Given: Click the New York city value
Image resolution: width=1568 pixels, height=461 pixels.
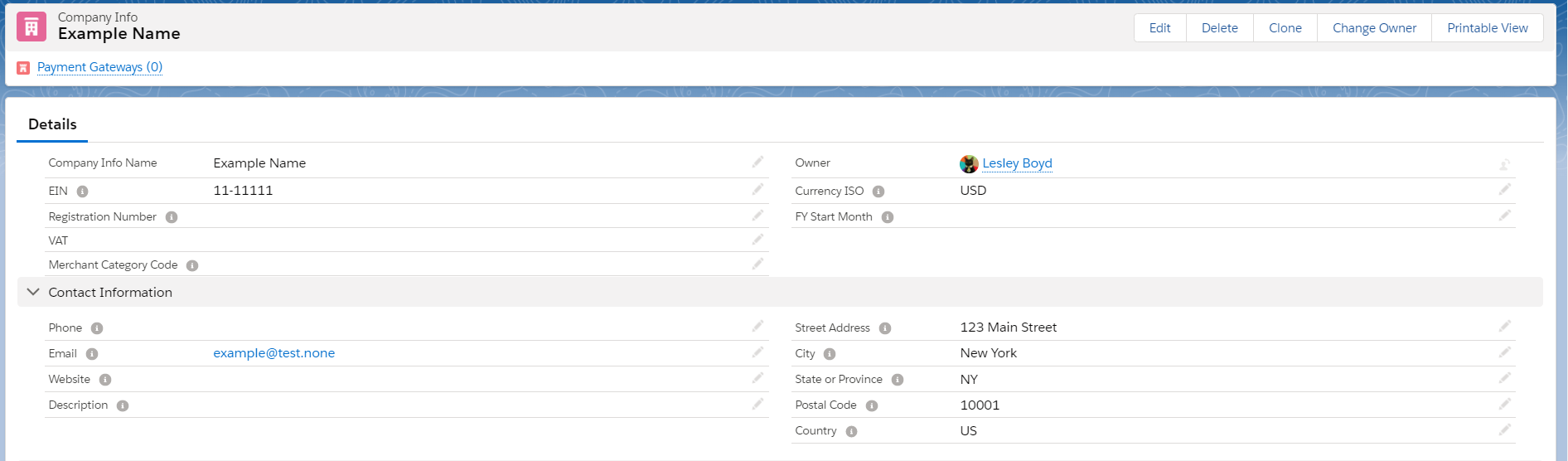Looking at the screenshot, I should tap(988, 353).
